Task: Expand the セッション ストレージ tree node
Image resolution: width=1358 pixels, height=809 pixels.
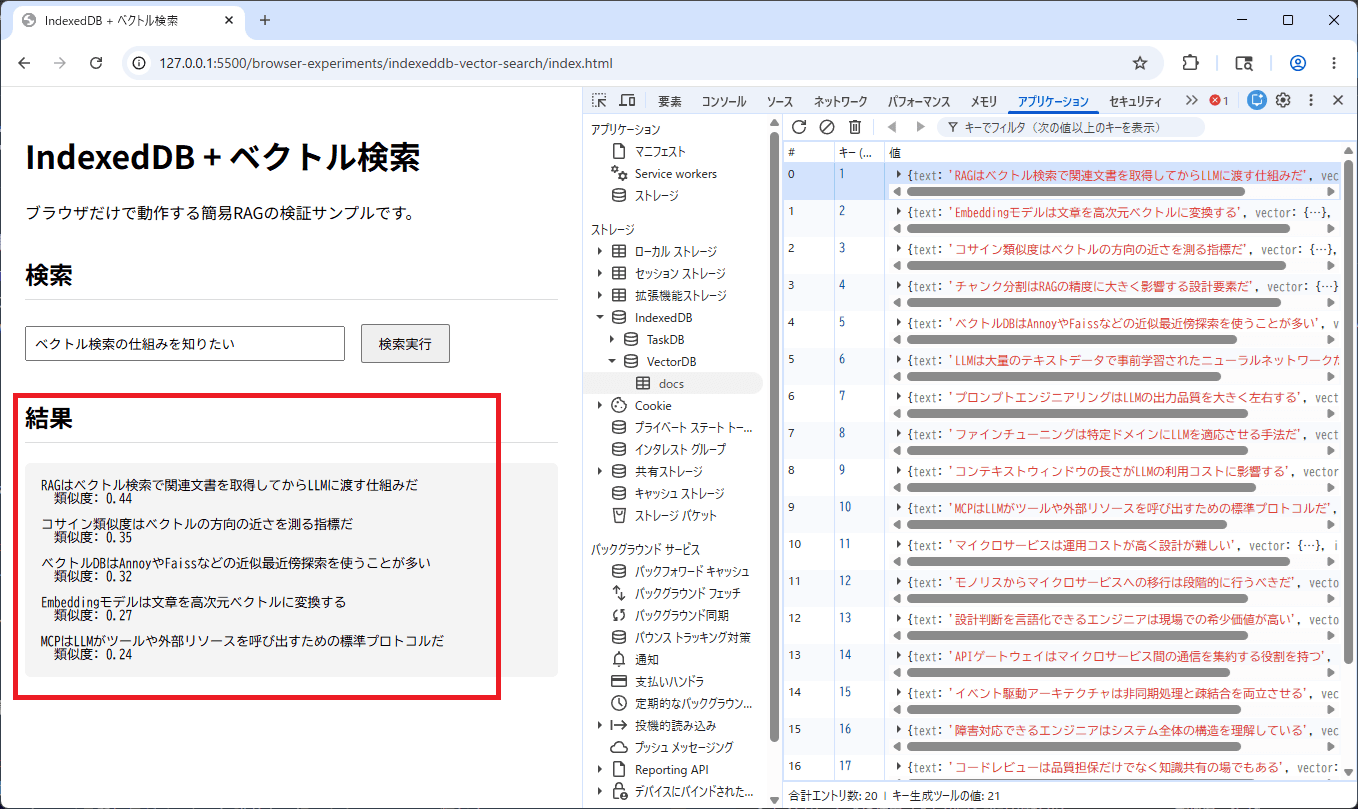Action: coord(600,274)
